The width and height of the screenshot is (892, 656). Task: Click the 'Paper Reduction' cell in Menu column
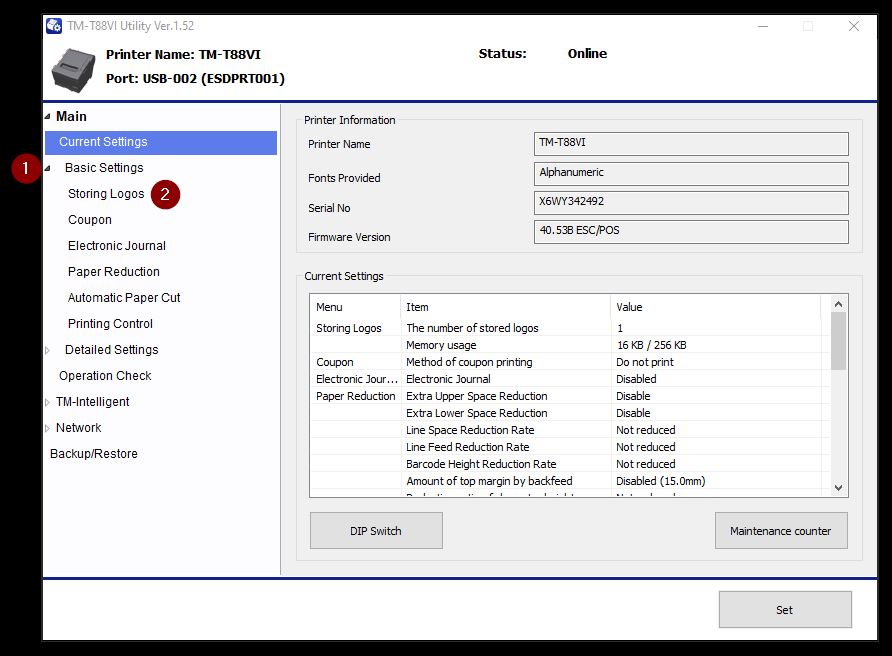(356, 397)
